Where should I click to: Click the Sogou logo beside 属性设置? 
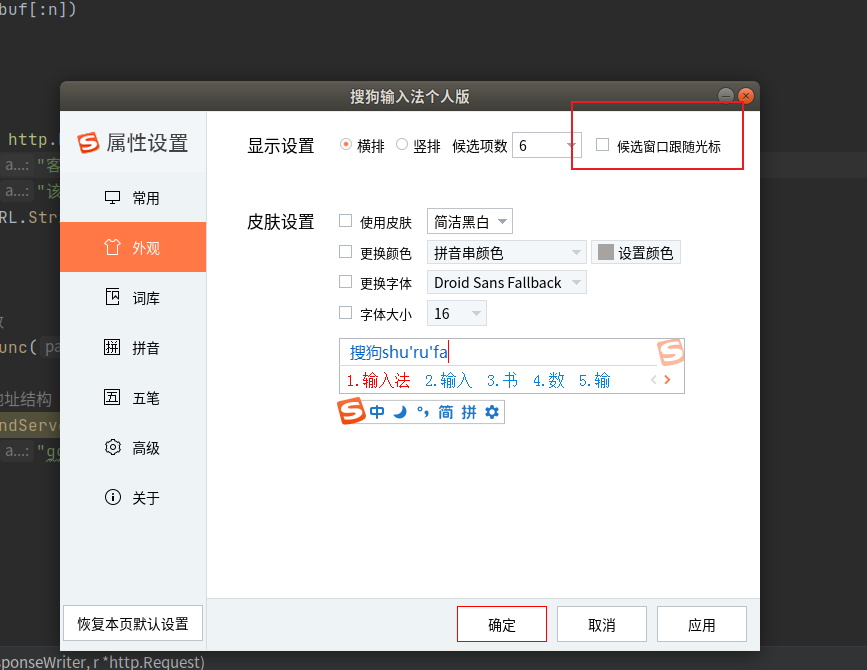click(x=88, y=142)
